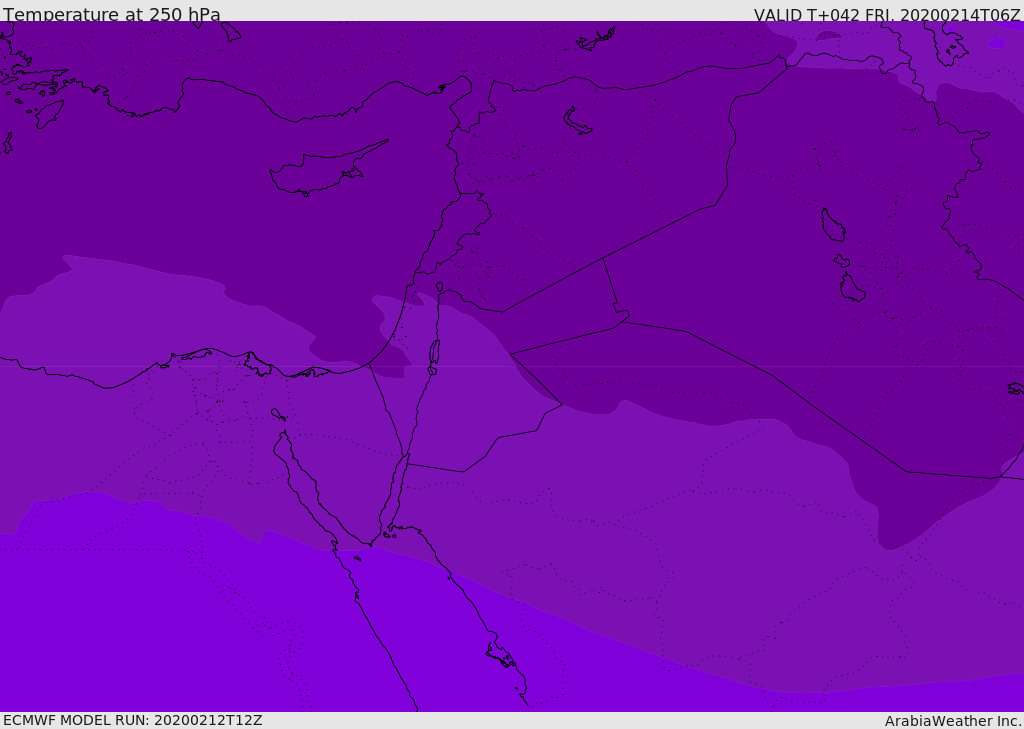Click the Gulf of Suez on the map
Image resolution: width=1024 pixels, height=729 pixels.
tap(304, 481)
